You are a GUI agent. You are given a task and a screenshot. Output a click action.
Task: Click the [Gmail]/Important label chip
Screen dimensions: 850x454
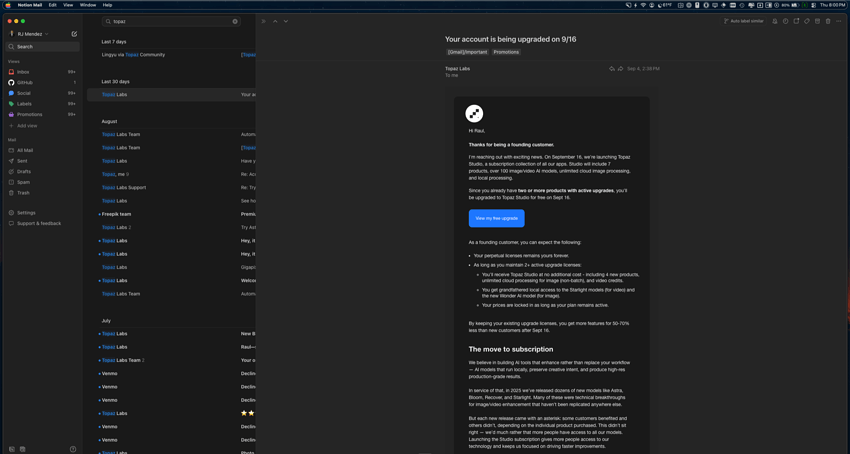[x=467, y=52]
